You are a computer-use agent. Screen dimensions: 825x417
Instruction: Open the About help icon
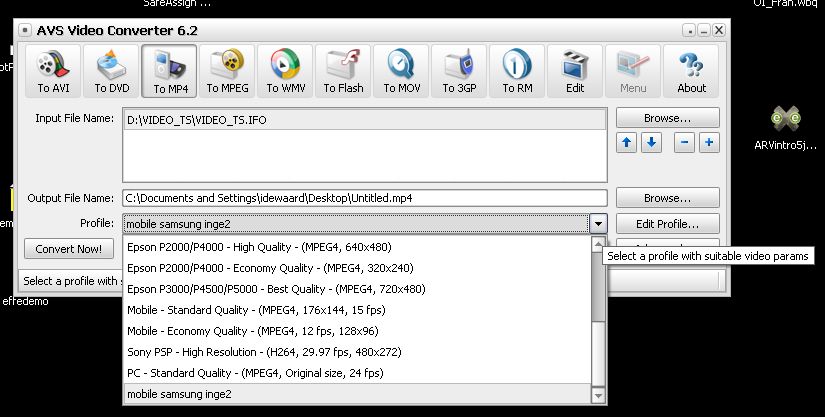click(691, 71)
